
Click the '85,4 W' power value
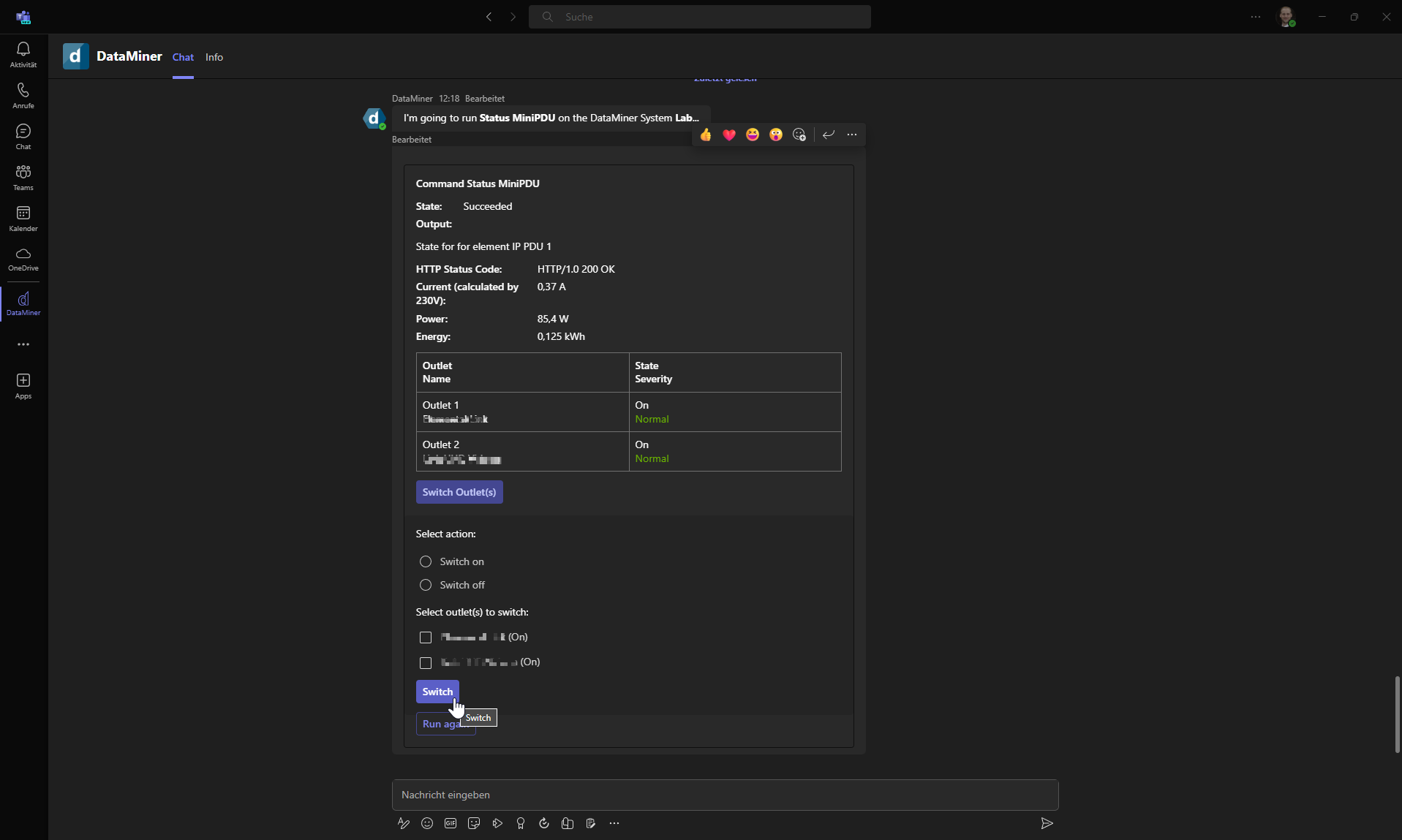pyautogui.click(x=553, y=319)
